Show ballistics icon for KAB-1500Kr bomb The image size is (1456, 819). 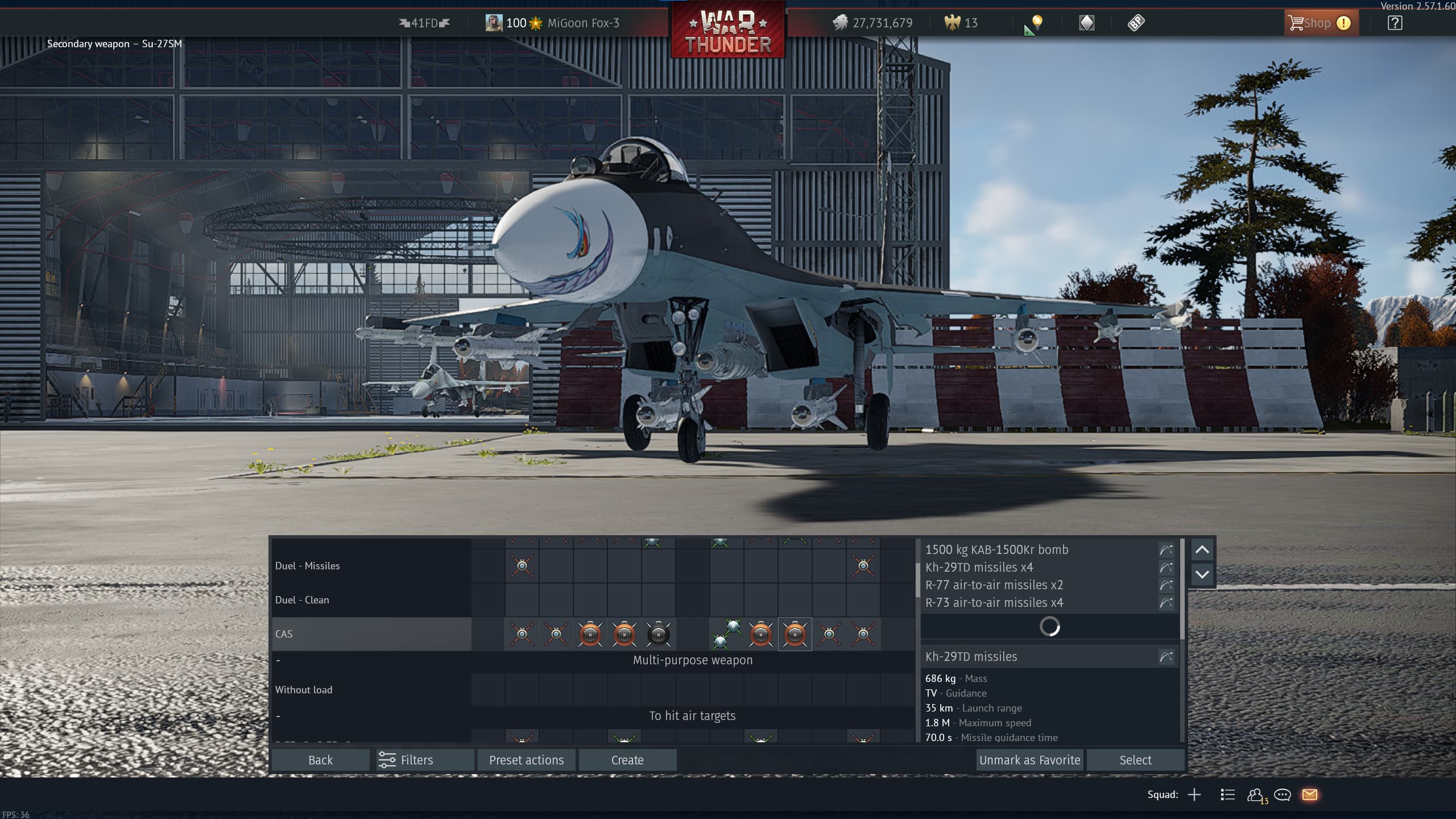point(1166,549)
